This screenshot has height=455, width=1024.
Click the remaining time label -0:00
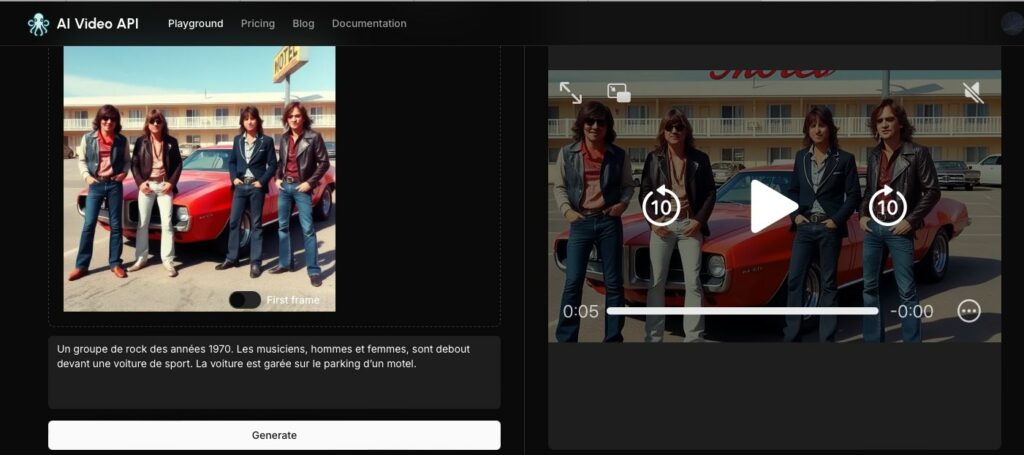(911, 311)
